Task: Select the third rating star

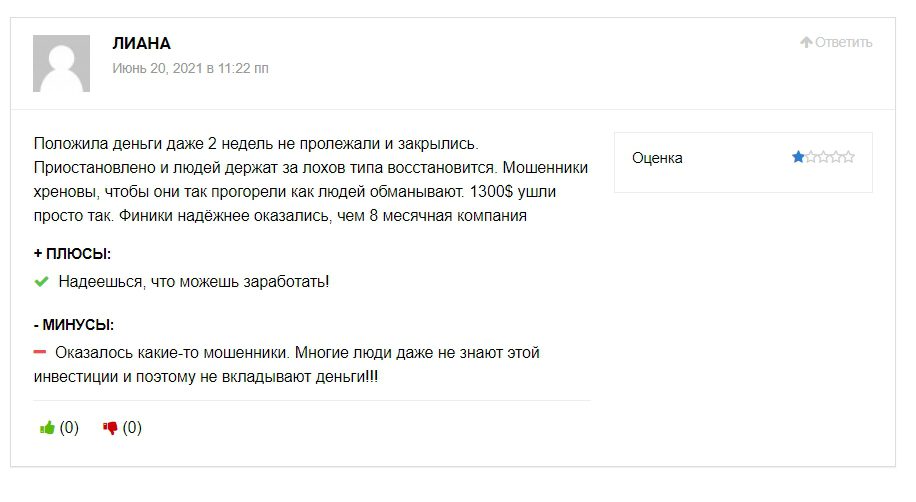Action: 823,157
